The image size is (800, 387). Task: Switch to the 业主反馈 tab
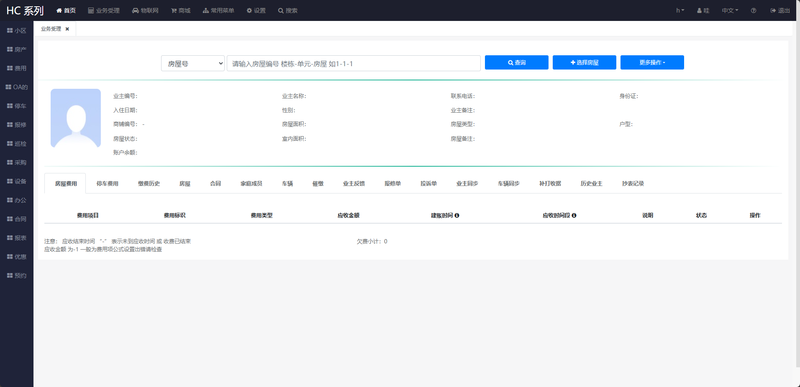pos(354,184)
